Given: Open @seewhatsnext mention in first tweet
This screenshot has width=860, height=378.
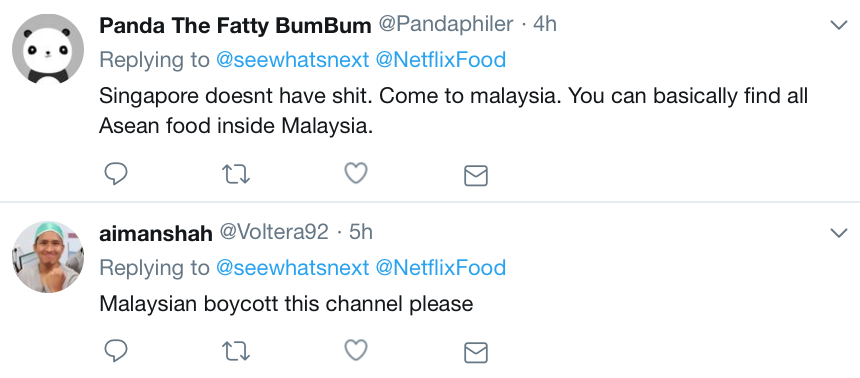Looking at the screenshot, I should pyautogui.click(x=293, y=60).
